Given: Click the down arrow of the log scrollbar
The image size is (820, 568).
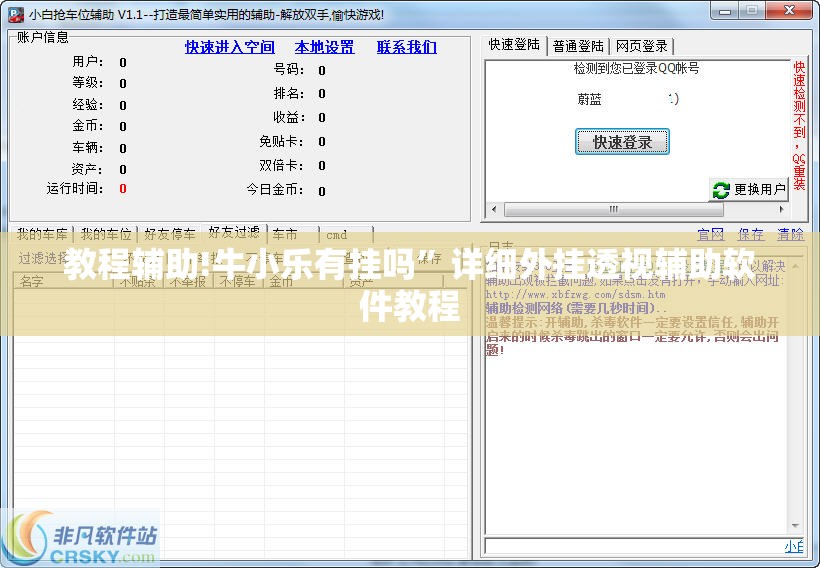Looking at the screenshot, I should [795, 526].
